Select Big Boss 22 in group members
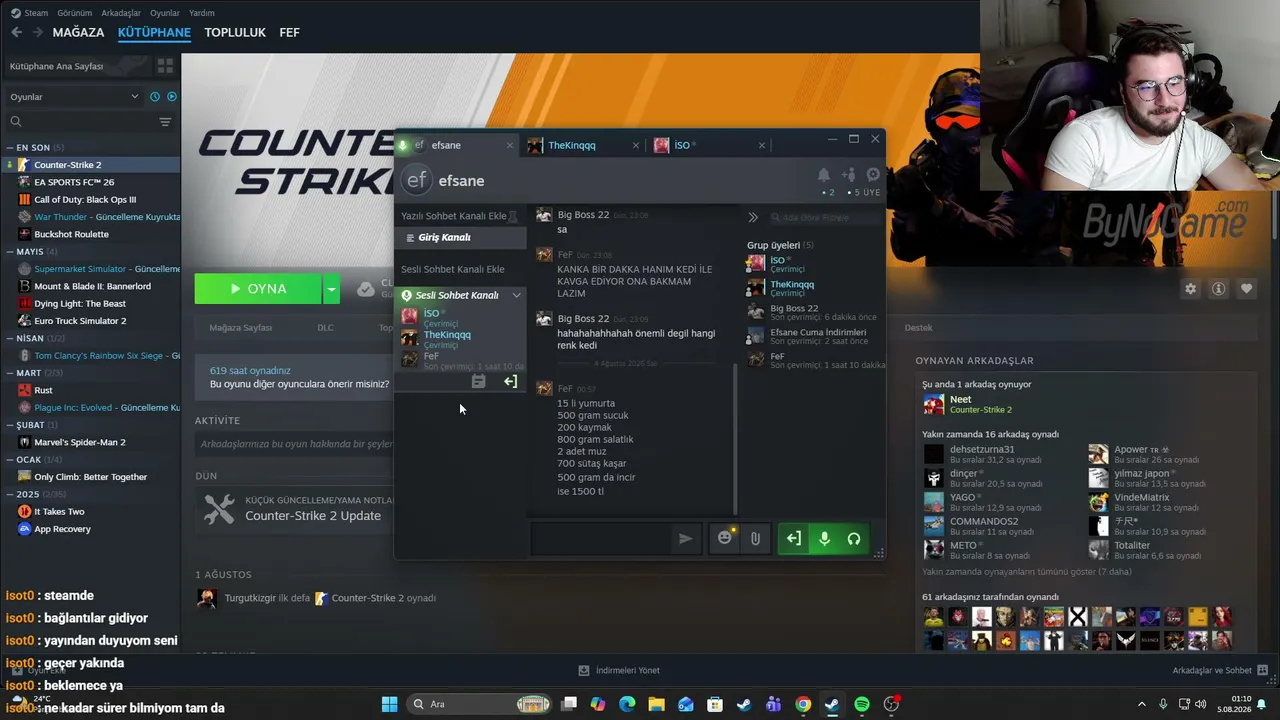Screen dimensions: 1280x720 tap(815, 312)
